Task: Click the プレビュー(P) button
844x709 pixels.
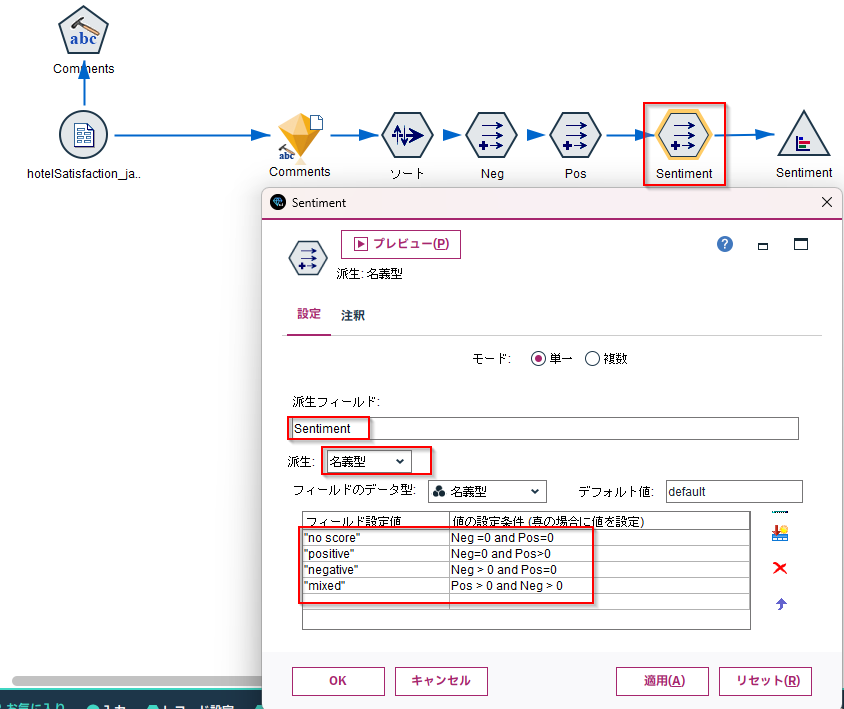Action: [401, 244]
